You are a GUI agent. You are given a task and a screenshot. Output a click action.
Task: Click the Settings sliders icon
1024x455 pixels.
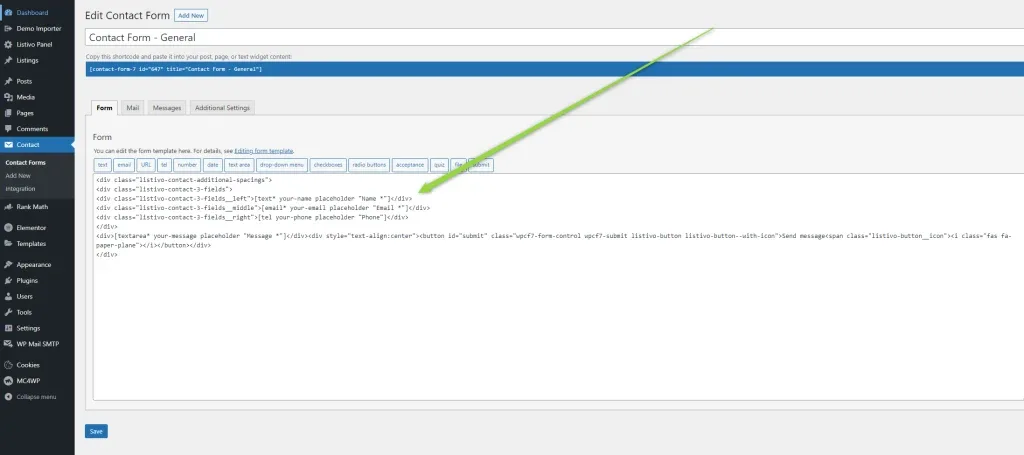point(8,328)
